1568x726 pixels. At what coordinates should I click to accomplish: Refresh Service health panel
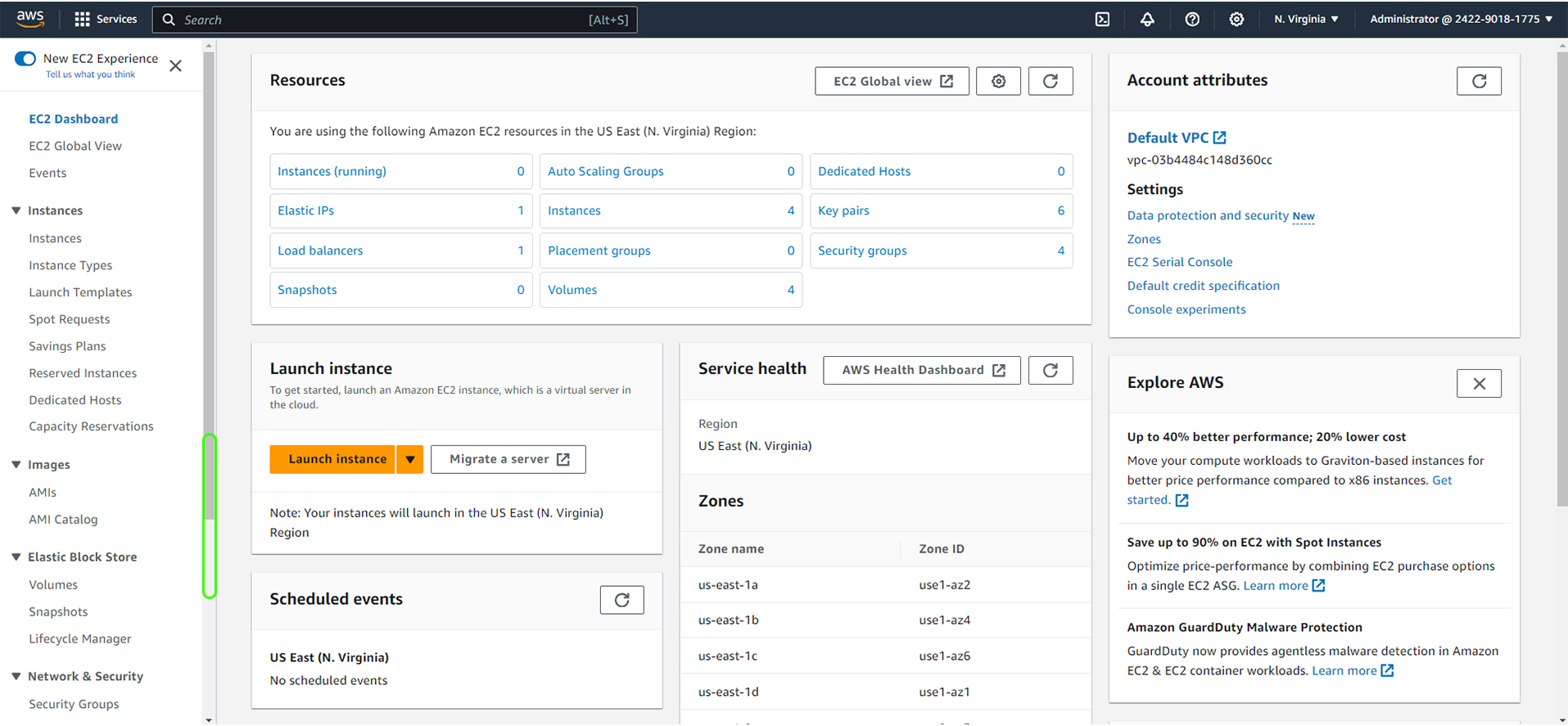1051,370
